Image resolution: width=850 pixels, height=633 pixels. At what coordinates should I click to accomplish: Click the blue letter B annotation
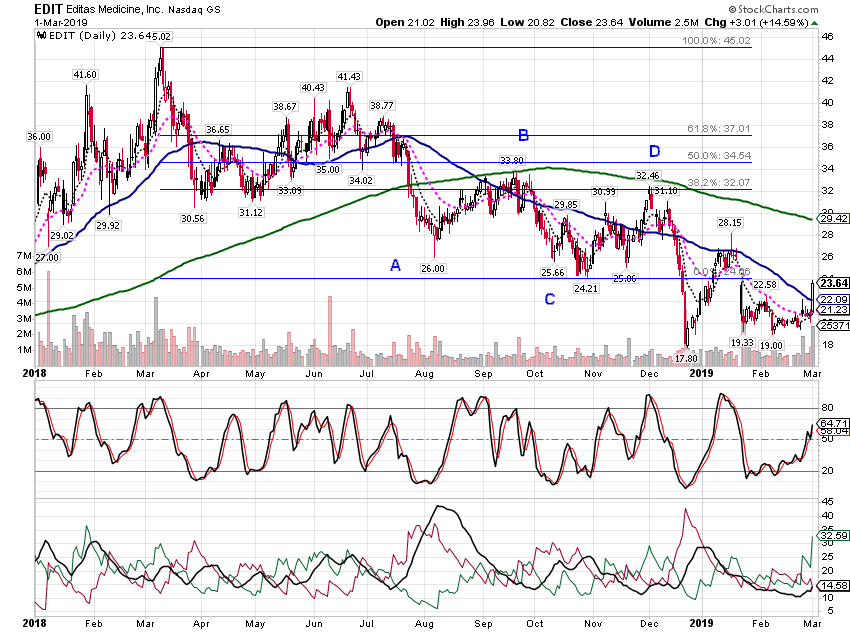523,135
